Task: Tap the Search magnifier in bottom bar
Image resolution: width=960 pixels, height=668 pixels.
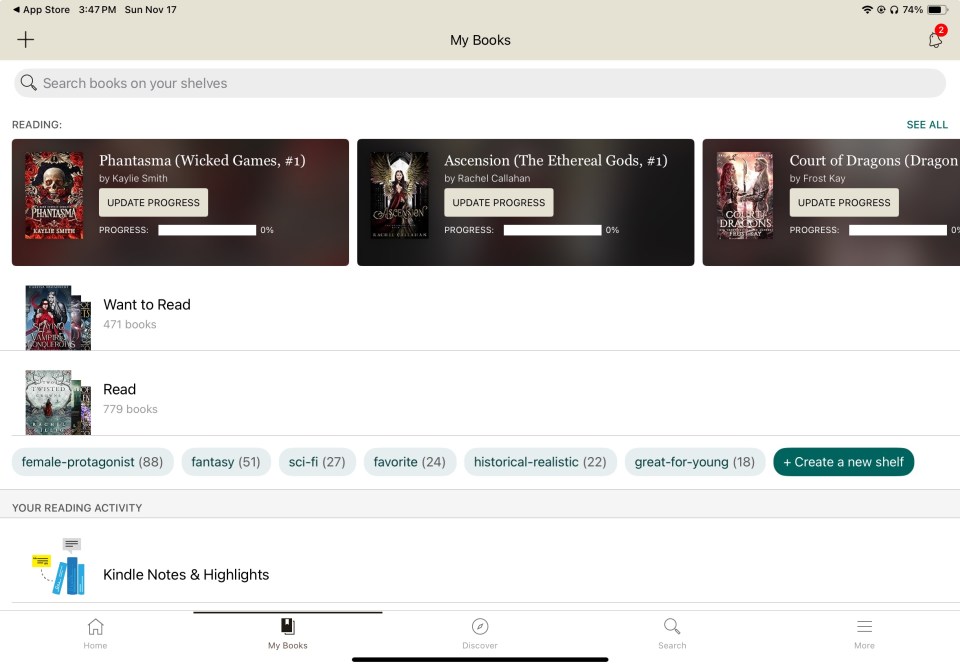Action: [671, 632]
